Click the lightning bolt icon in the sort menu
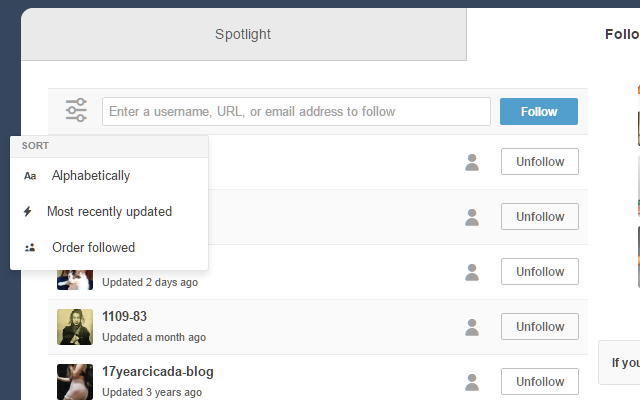The height and width of the screenshot is (400, 640). point(27,211)
